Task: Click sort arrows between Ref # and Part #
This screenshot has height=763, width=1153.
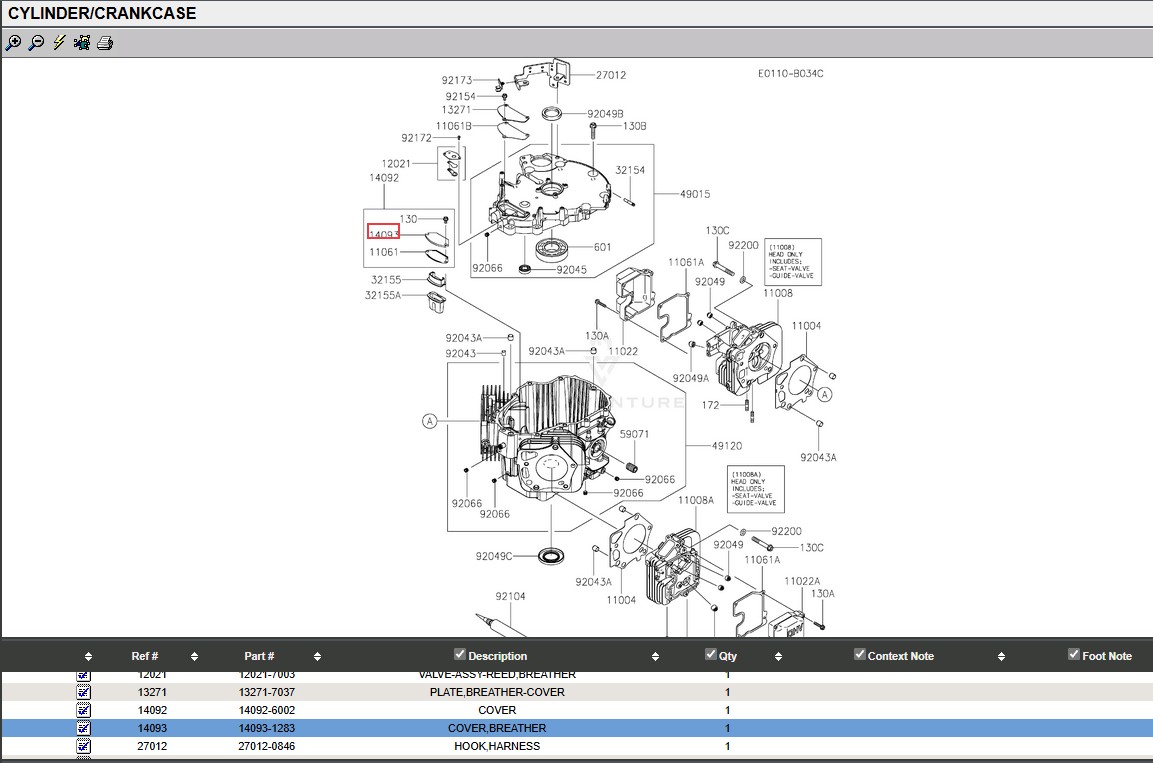Action: point(194,657)
